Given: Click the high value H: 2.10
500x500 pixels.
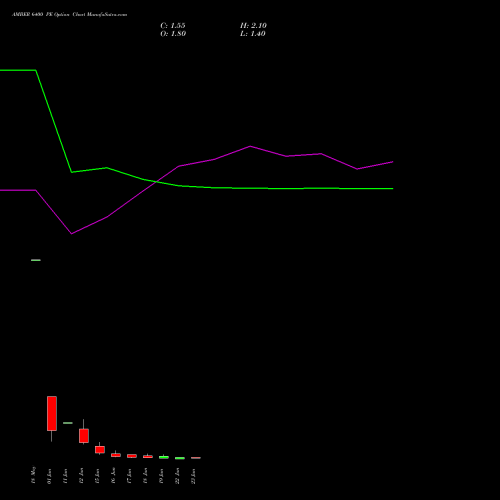Looking at the screenshot, I should 253,26.
